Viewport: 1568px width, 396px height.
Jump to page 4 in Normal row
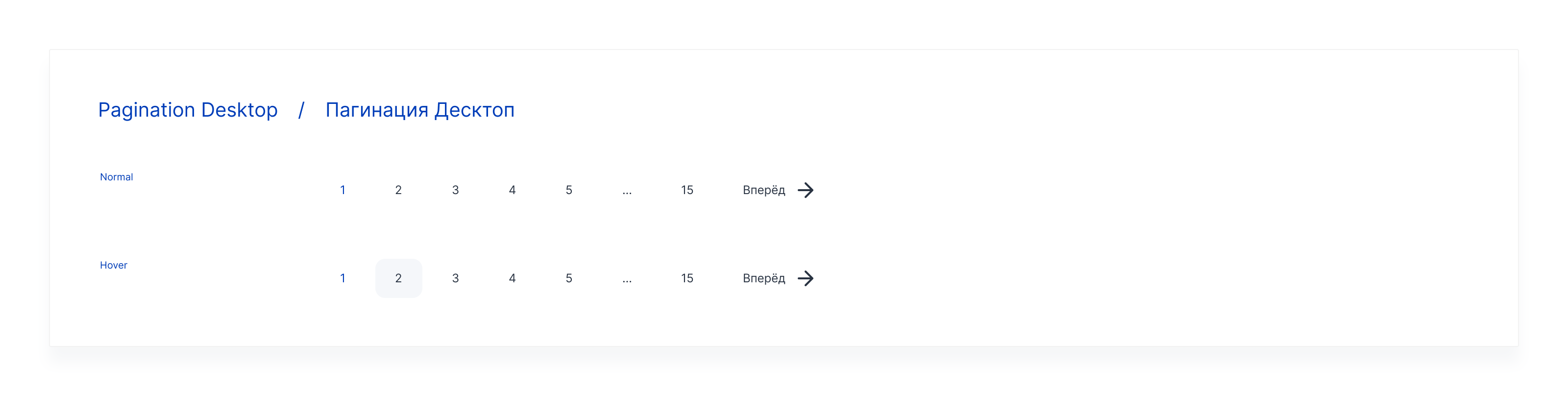(513, 190)
